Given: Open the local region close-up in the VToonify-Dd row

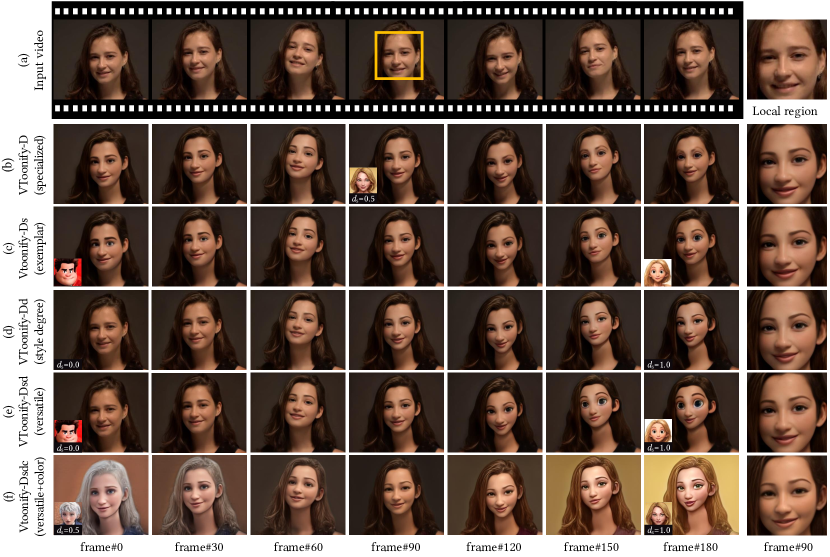Looking at the screenshot, I should pos(787,329).
